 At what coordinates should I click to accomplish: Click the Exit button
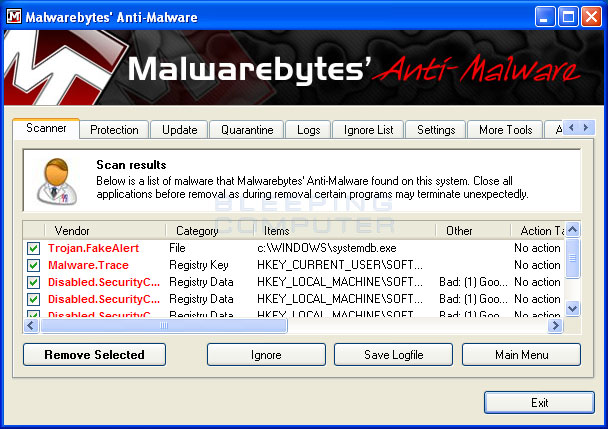click(539, 403)
